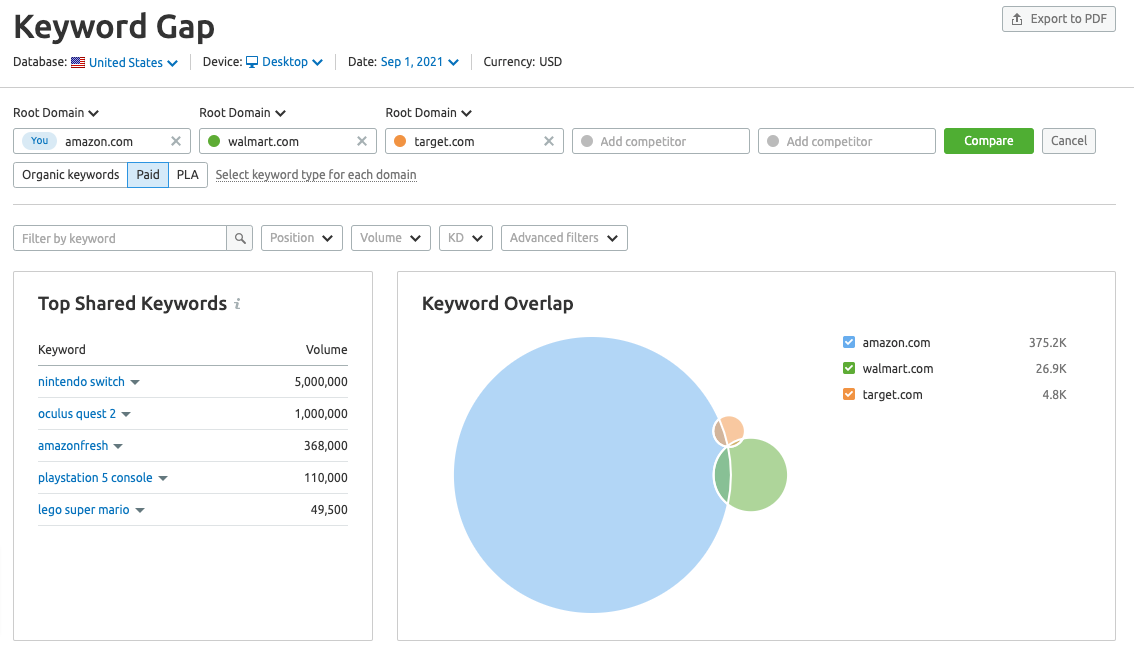Expand the oculus quest 2 arrow menu
The width and height of the screenshot is (1134, 654).
click(x=127, y=415)
